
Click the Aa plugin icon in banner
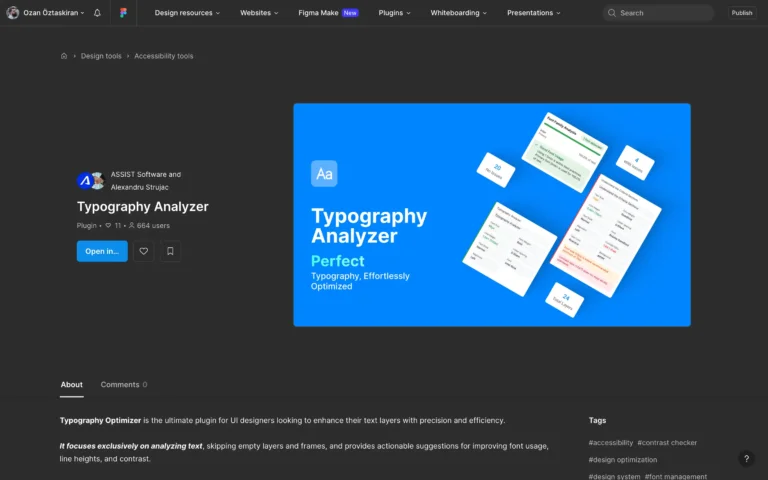tap(324, 173)
